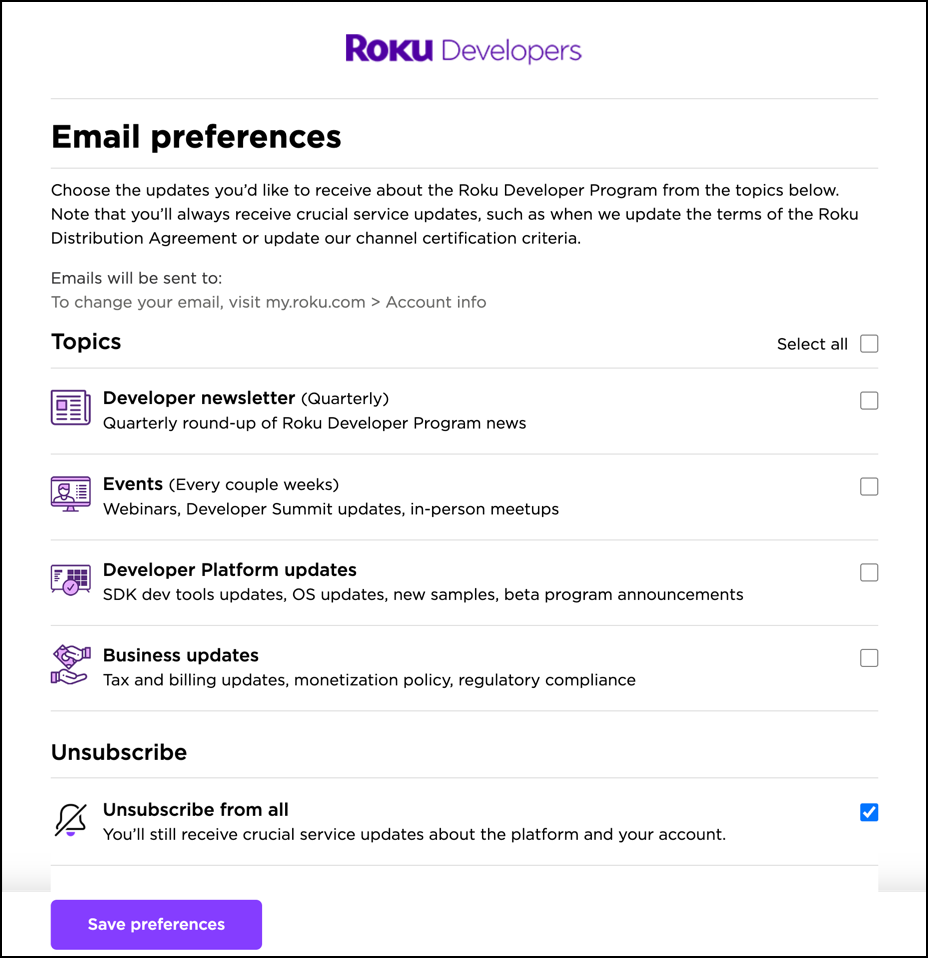
Task: Click the webinar screen icon next to Events
Action: (69, 493)
